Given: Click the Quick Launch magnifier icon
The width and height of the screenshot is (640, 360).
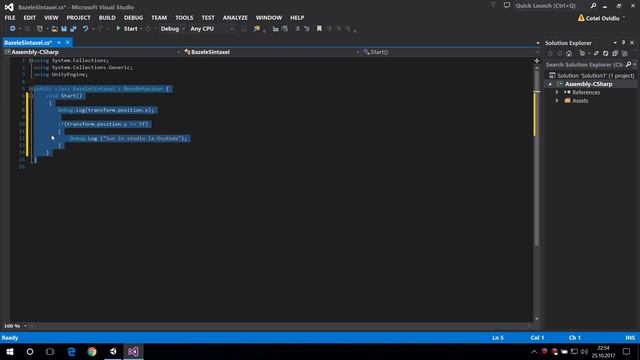Looking at the screenshot, I should 593,6.
